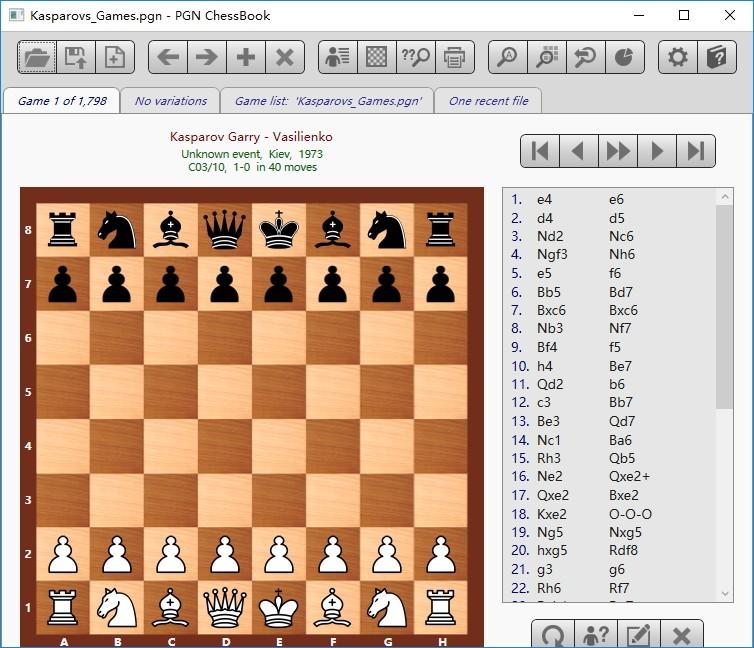Click the white king on e1
This screenshot has width=754, height=648.
(279, 608)
